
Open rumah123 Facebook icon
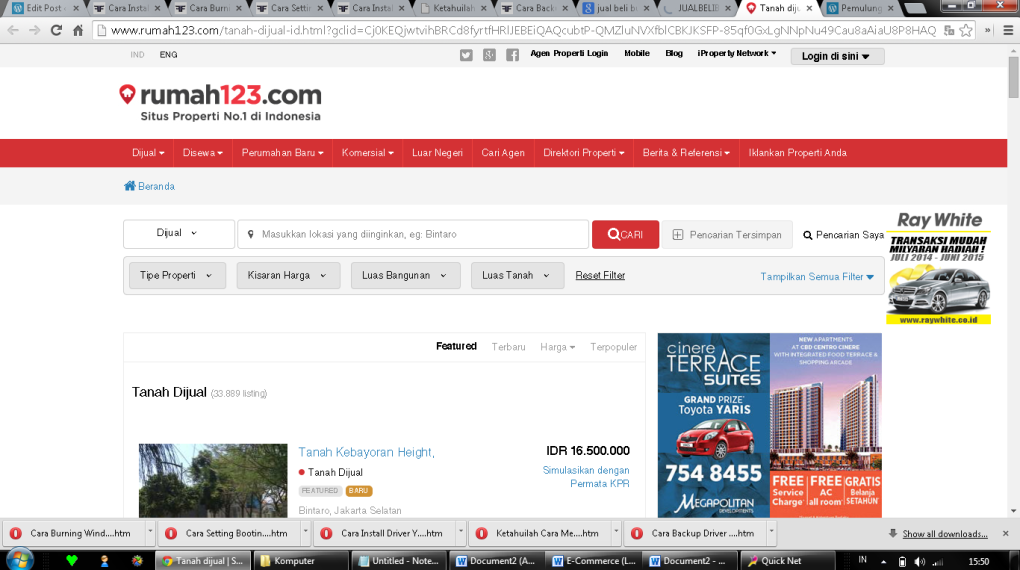coord(513,55)
